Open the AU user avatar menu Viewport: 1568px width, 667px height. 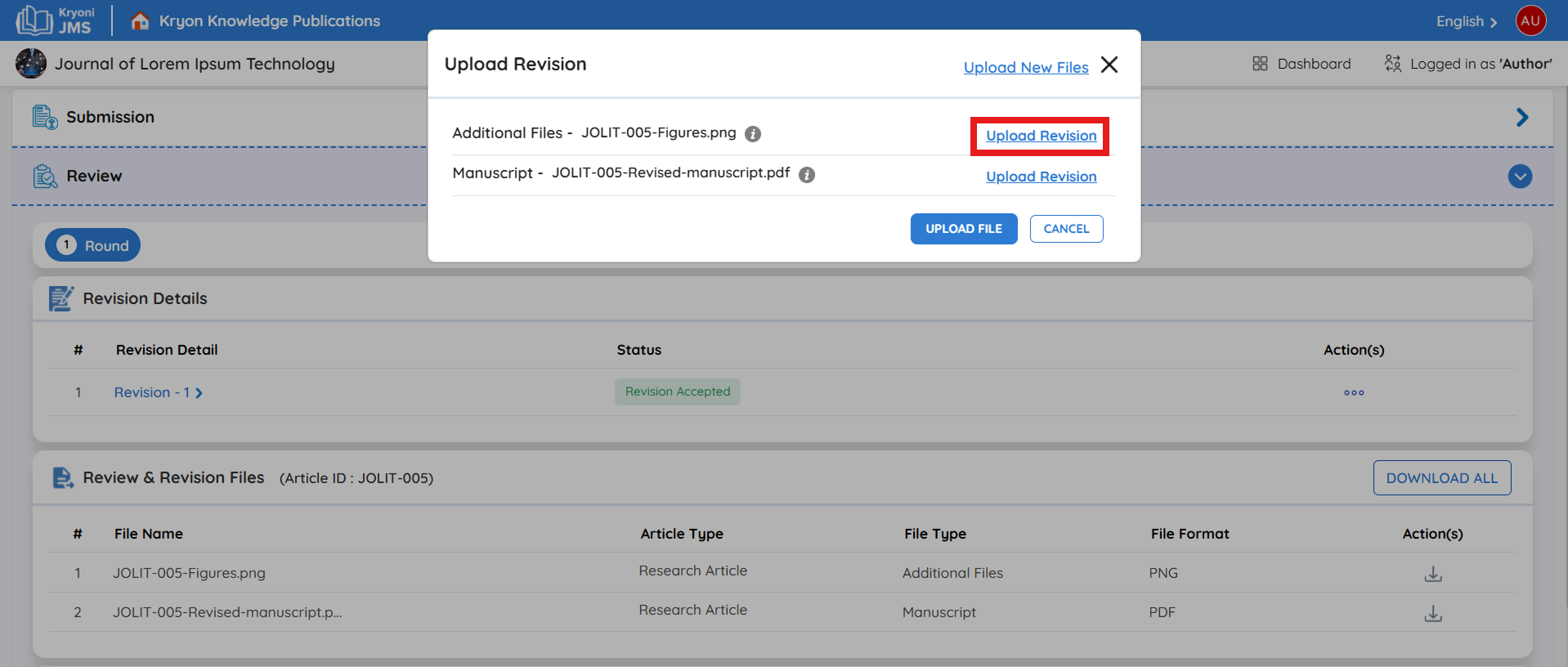pos(1530,21)
